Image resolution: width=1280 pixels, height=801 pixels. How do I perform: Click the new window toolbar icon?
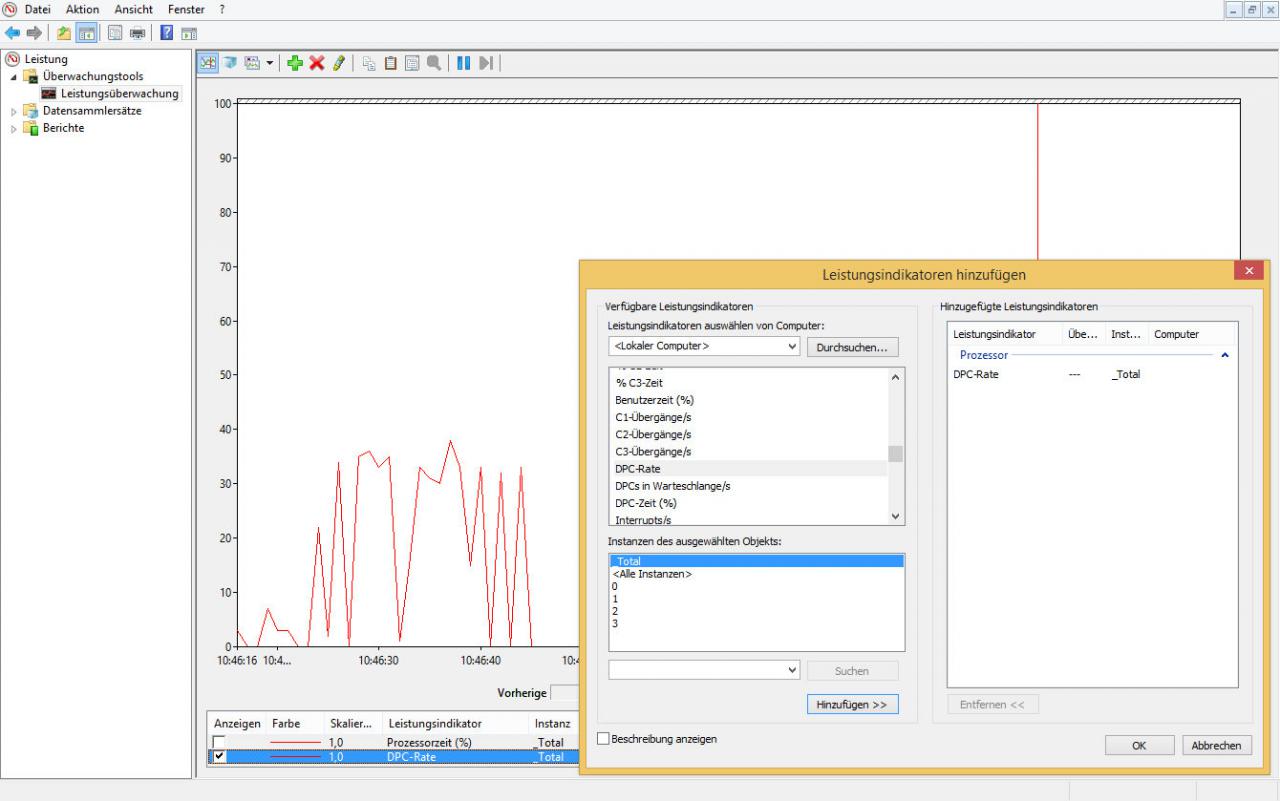point(115,33)
